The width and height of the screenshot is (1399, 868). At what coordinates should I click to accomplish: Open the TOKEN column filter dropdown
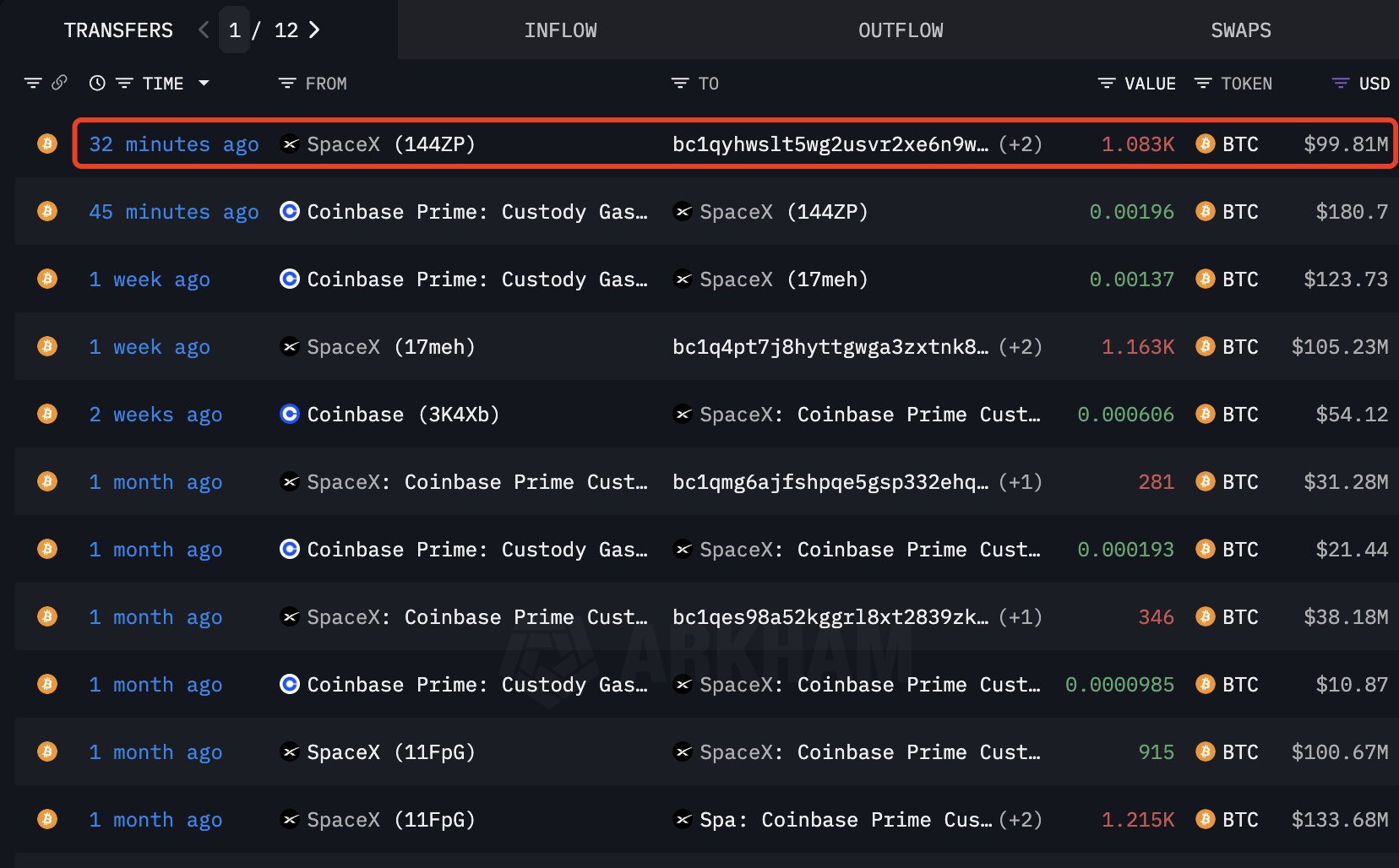[x=1202, y=83]
